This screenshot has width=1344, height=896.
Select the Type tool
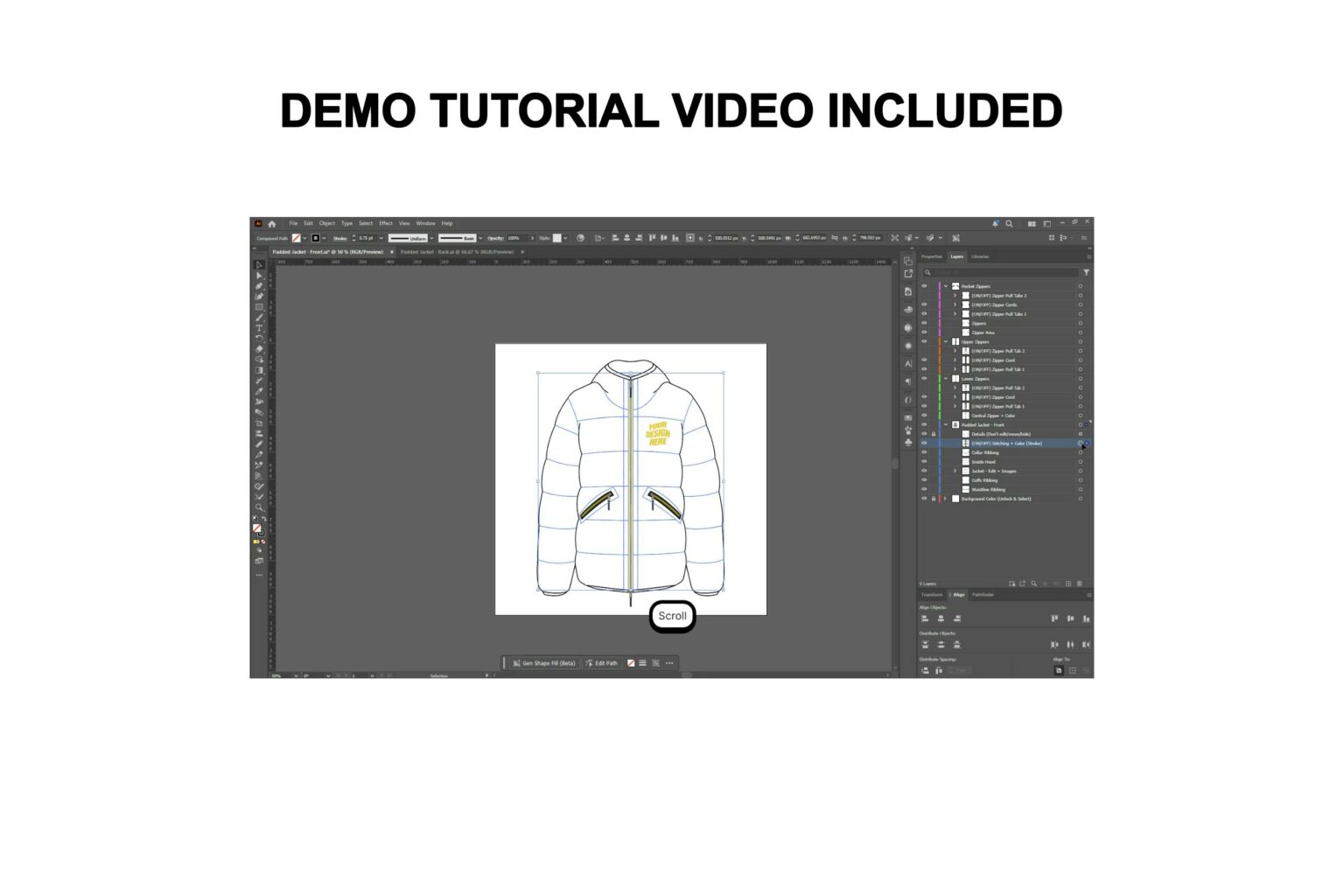click(259, 328)
